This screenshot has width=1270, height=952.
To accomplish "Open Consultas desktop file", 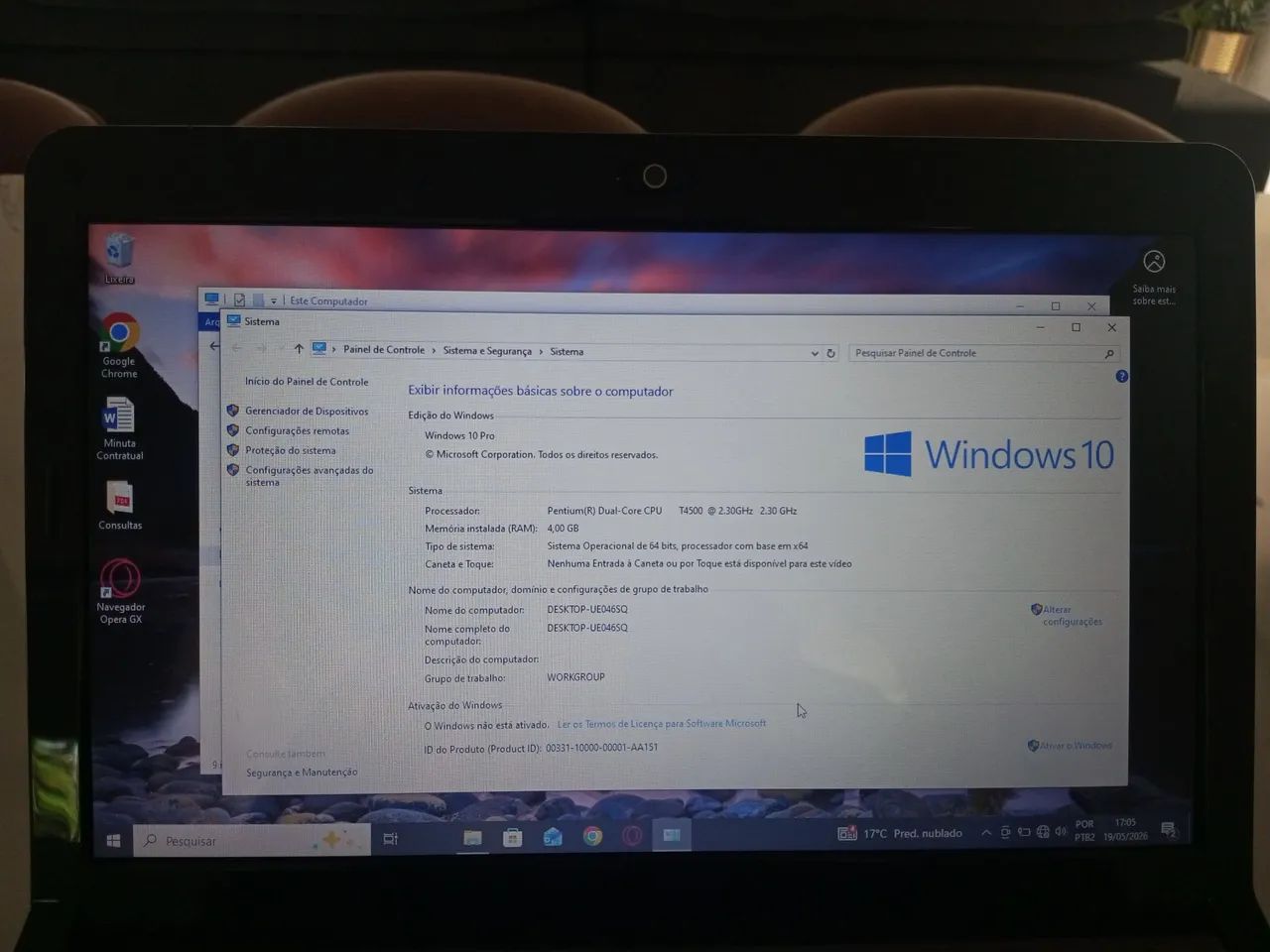I will 120,505.
